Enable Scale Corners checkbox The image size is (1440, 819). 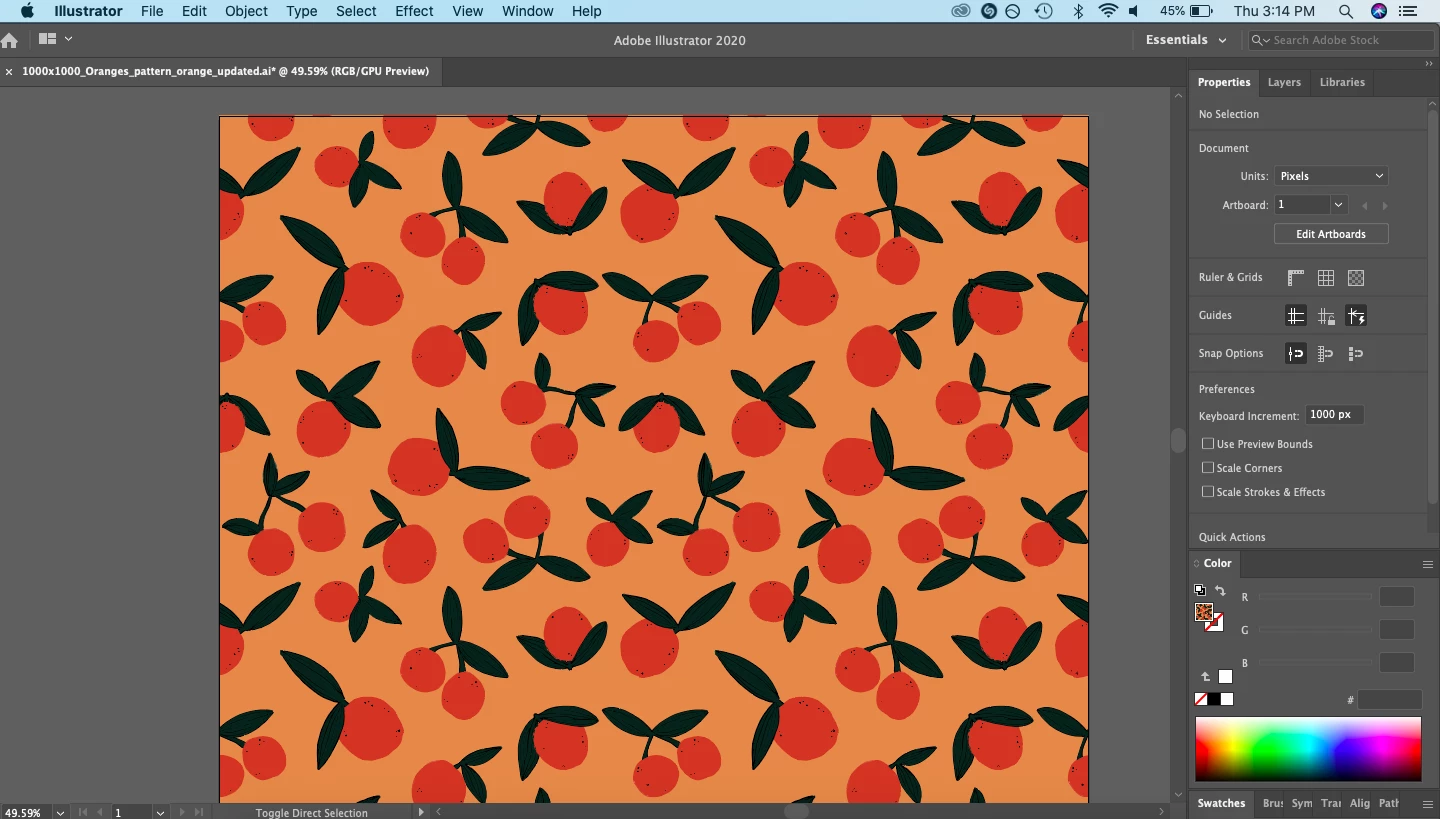coord(1208,468)
